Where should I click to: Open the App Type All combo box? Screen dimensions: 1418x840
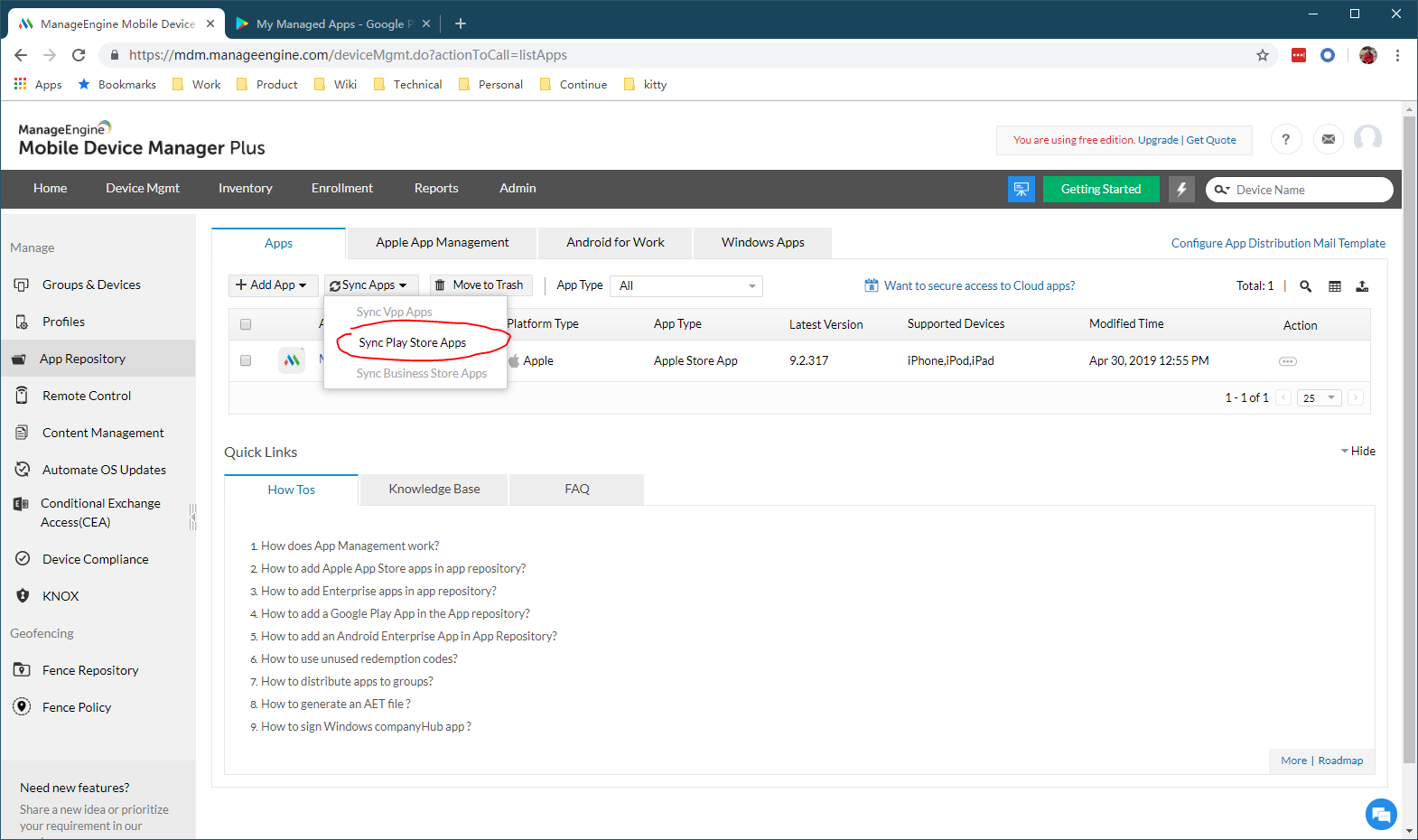click(x=686, y=285)
